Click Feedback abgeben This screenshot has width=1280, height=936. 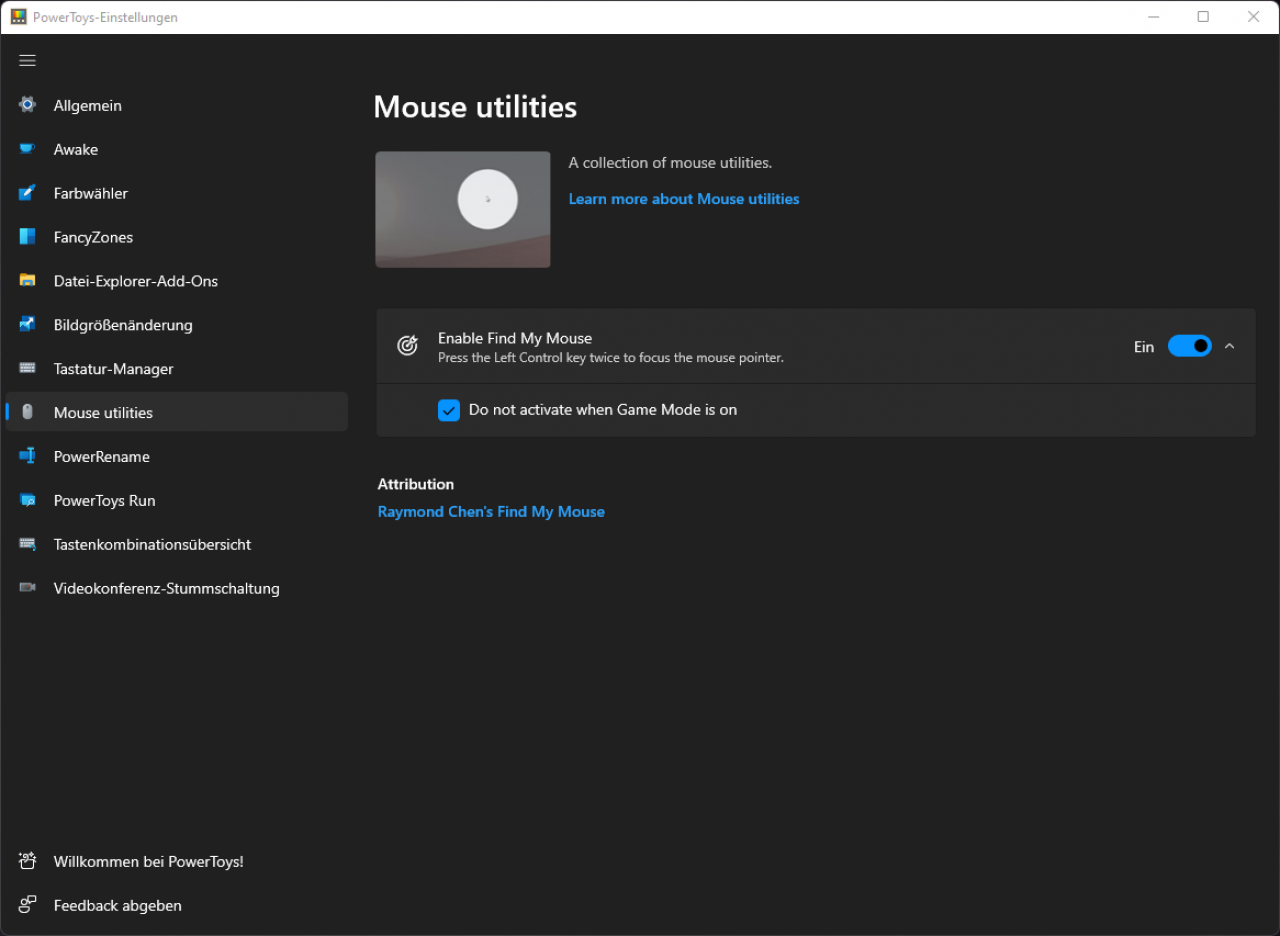tap(176, 905)
